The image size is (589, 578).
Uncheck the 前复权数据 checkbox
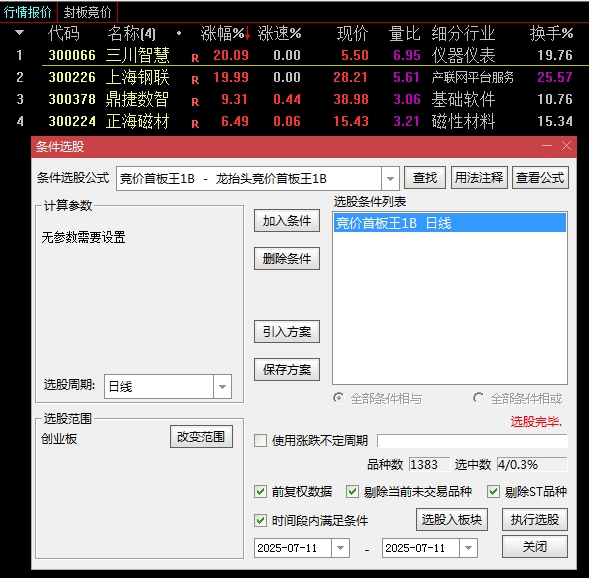[x=260, y=491]
